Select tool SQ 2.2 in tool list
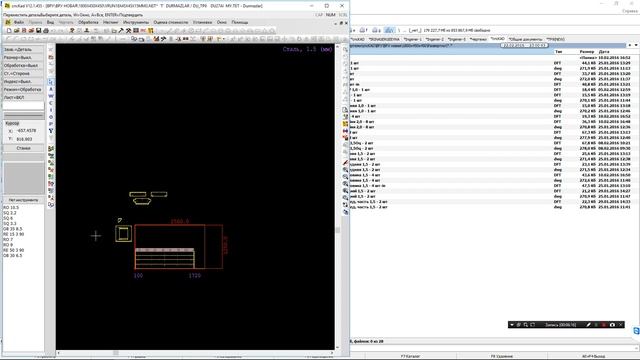Image resolution: width=640 pixels, height=360 pixels. point(10,213)
